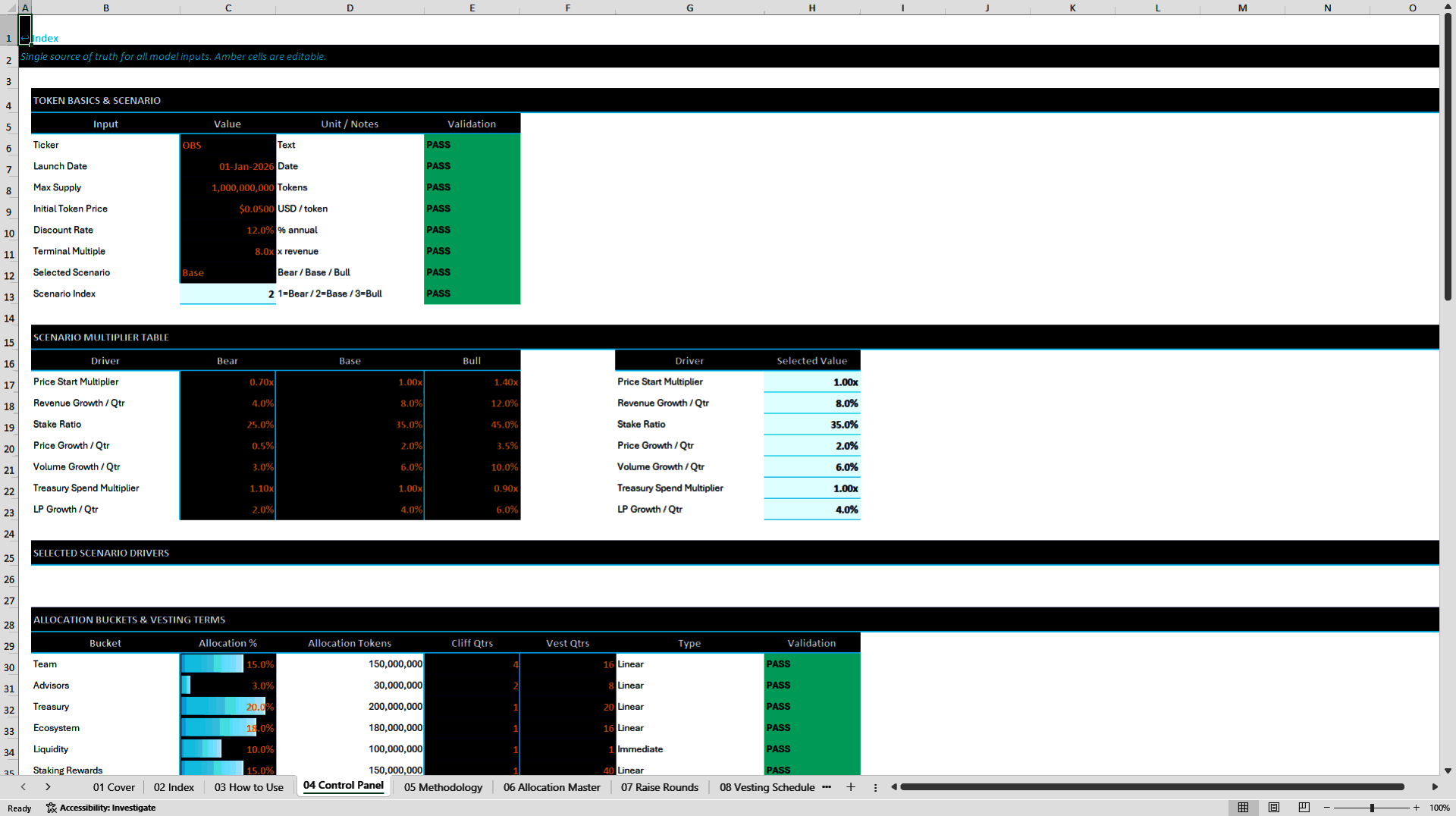This screenshot has width=1456, height=816.
Task: Select Selected Value Volume Growth 6.0%
Action: click(x=811, y=467)
